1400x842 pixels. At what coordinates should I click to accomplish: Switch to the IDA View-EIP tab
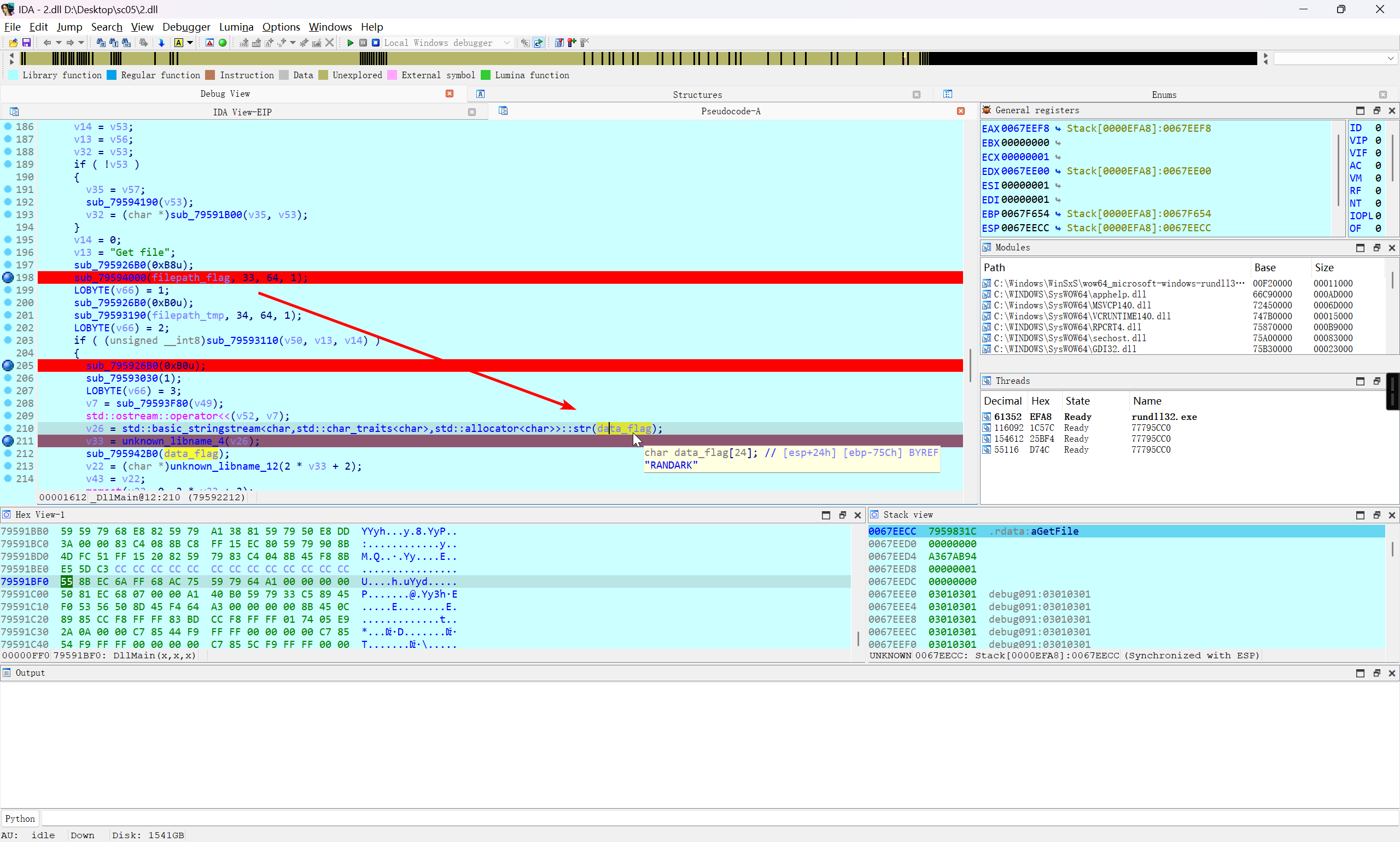coord(242,112)
